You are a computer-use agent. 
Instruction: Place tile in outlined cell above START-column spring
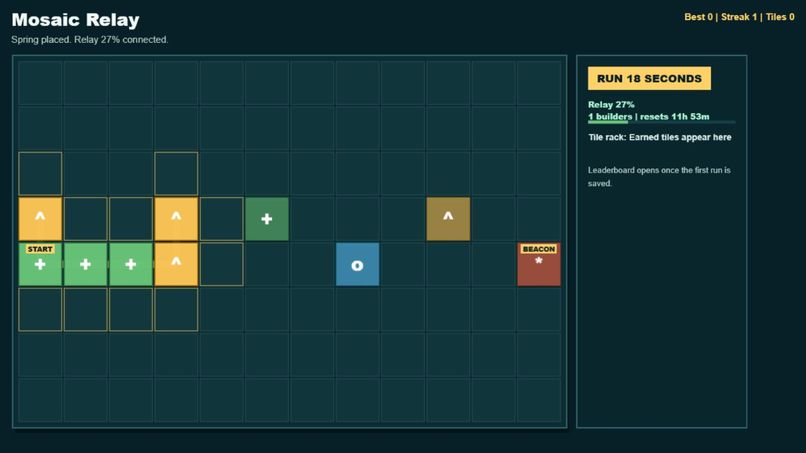pos(40,174)
